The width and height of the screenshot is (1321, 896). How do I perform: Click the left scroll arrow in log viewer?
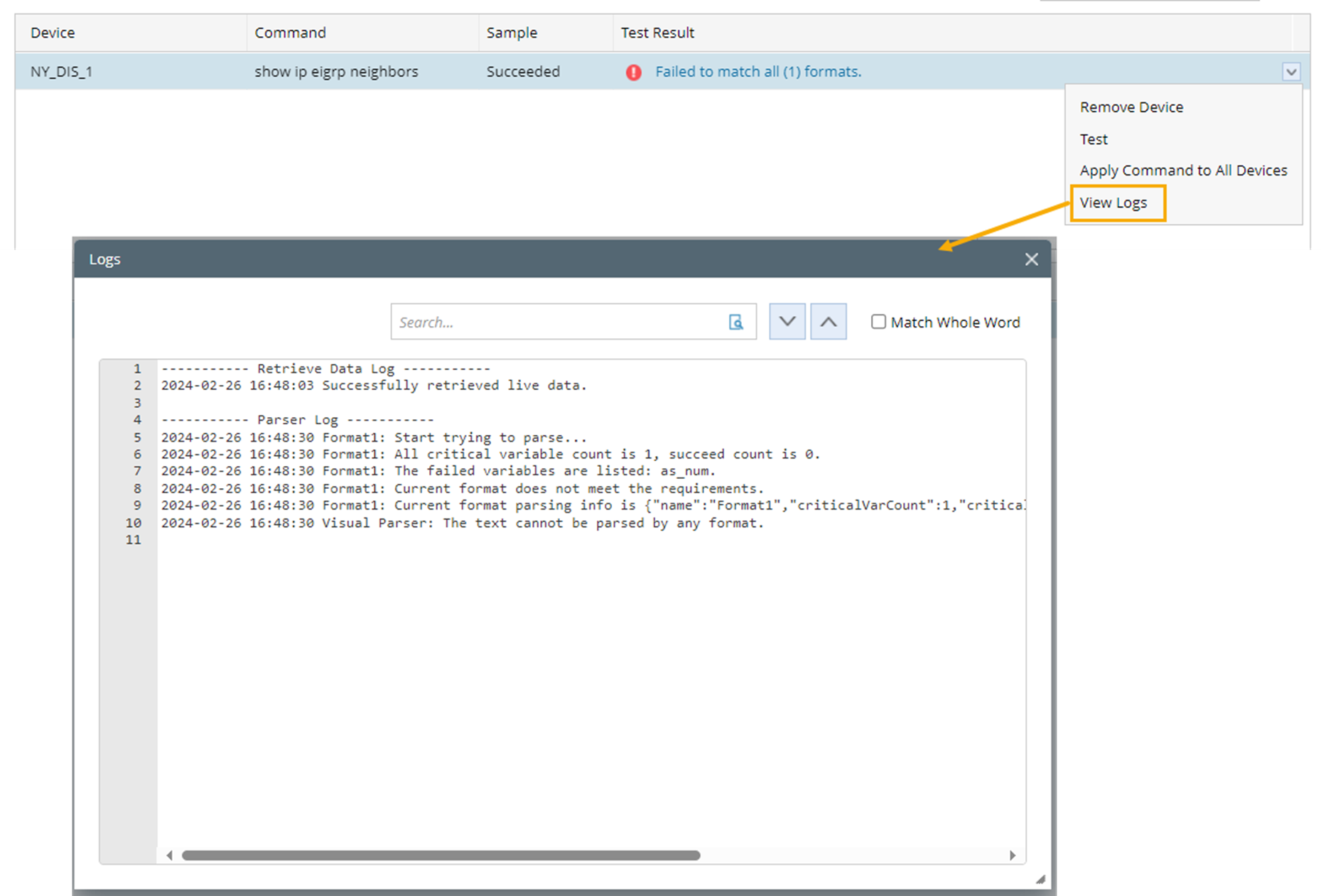[x=169, y=855]
